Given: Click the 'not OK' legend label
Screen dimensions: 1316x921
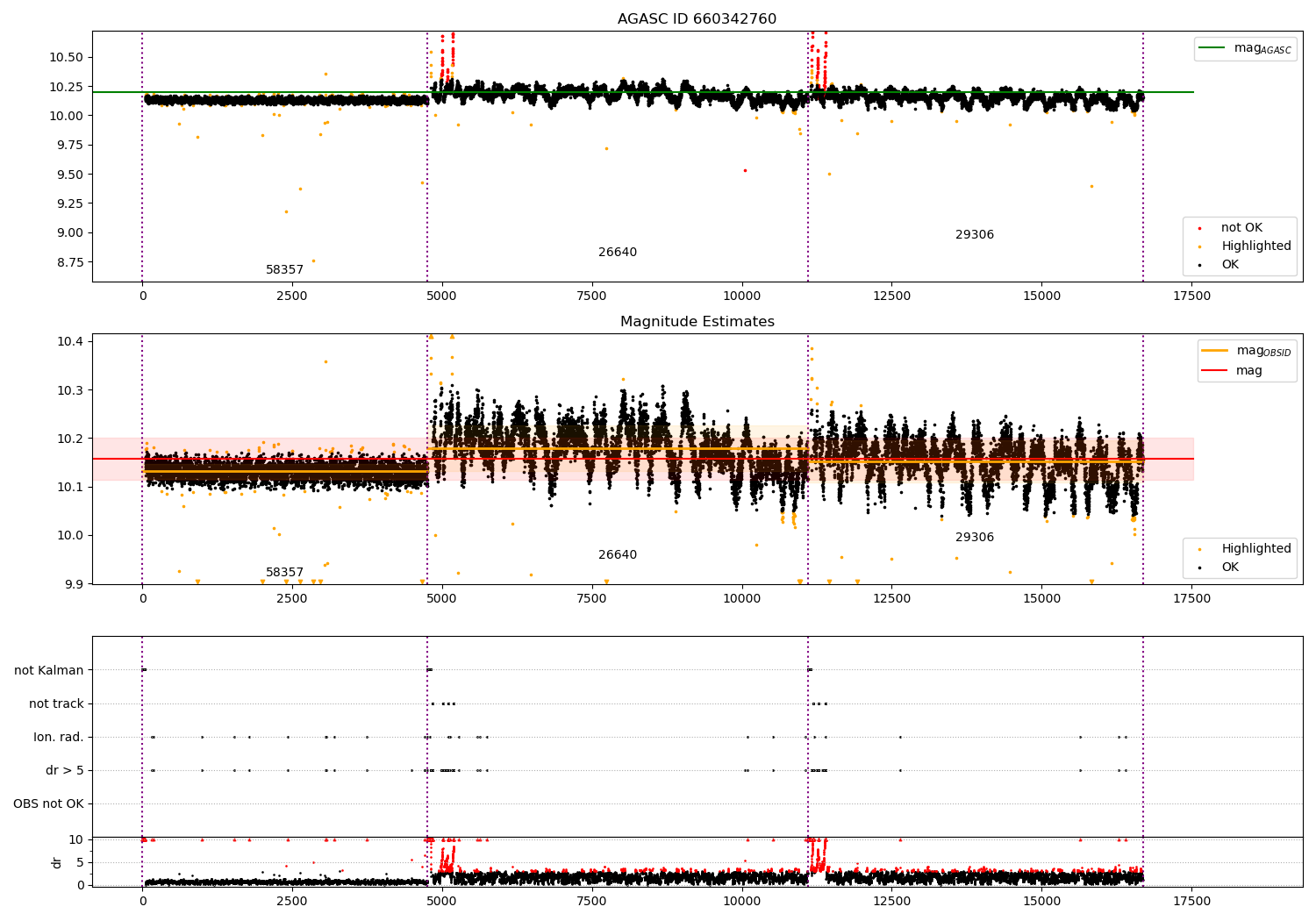Looking at the screenshot, I should click(1241, 228).
